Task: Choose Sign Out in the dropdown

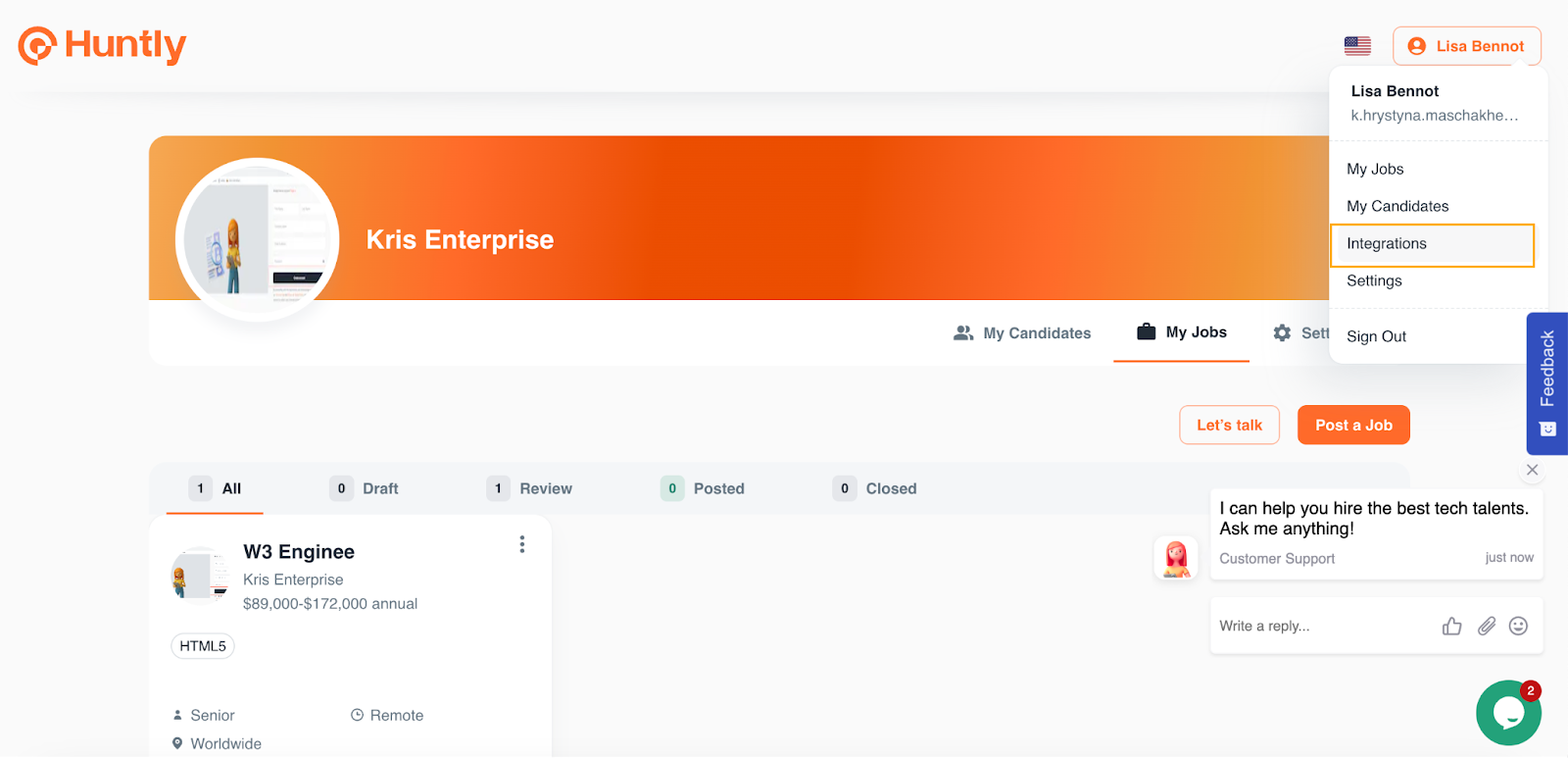Action: [1376, 336]
